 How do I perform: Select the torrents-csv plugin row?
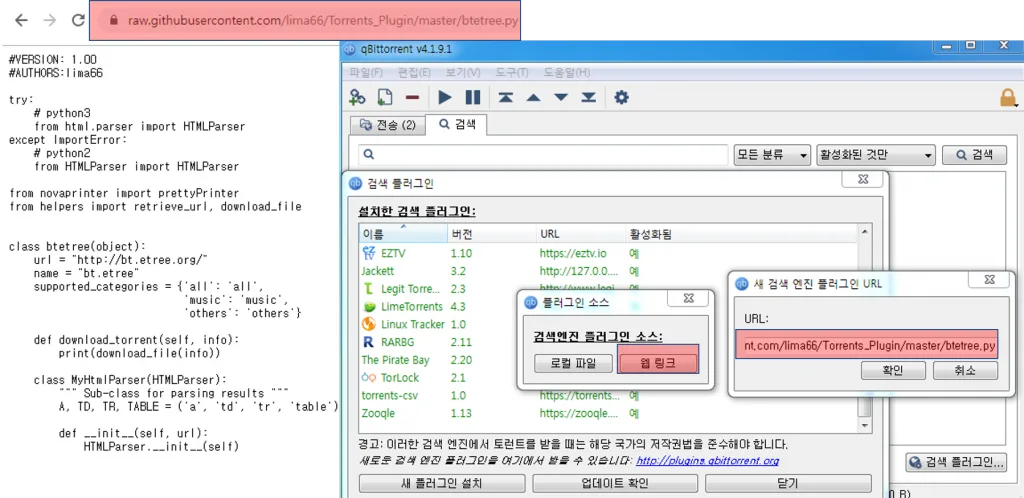tap(608, 396)
